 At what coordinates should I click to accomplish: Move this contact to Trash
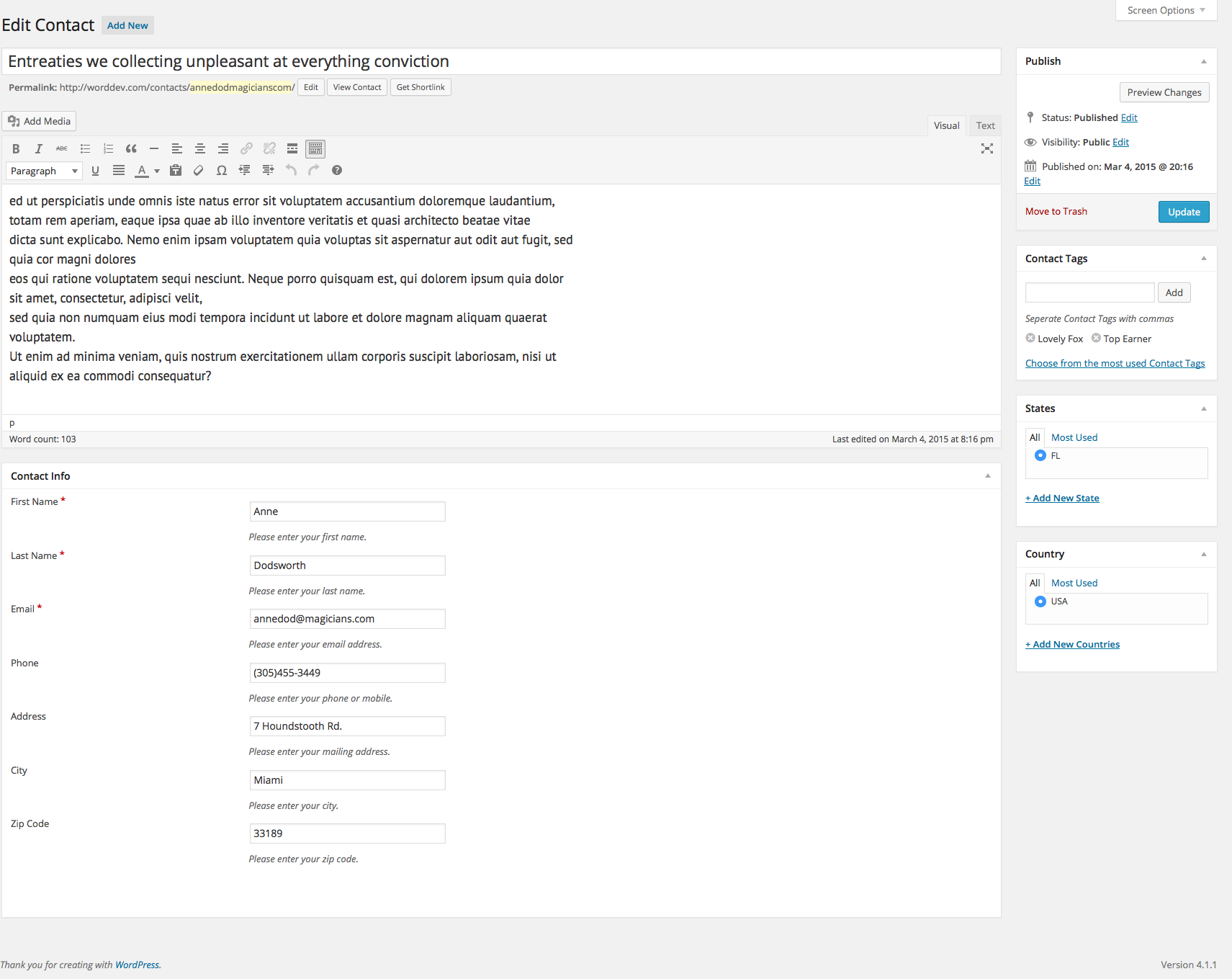click(1056, 211)
